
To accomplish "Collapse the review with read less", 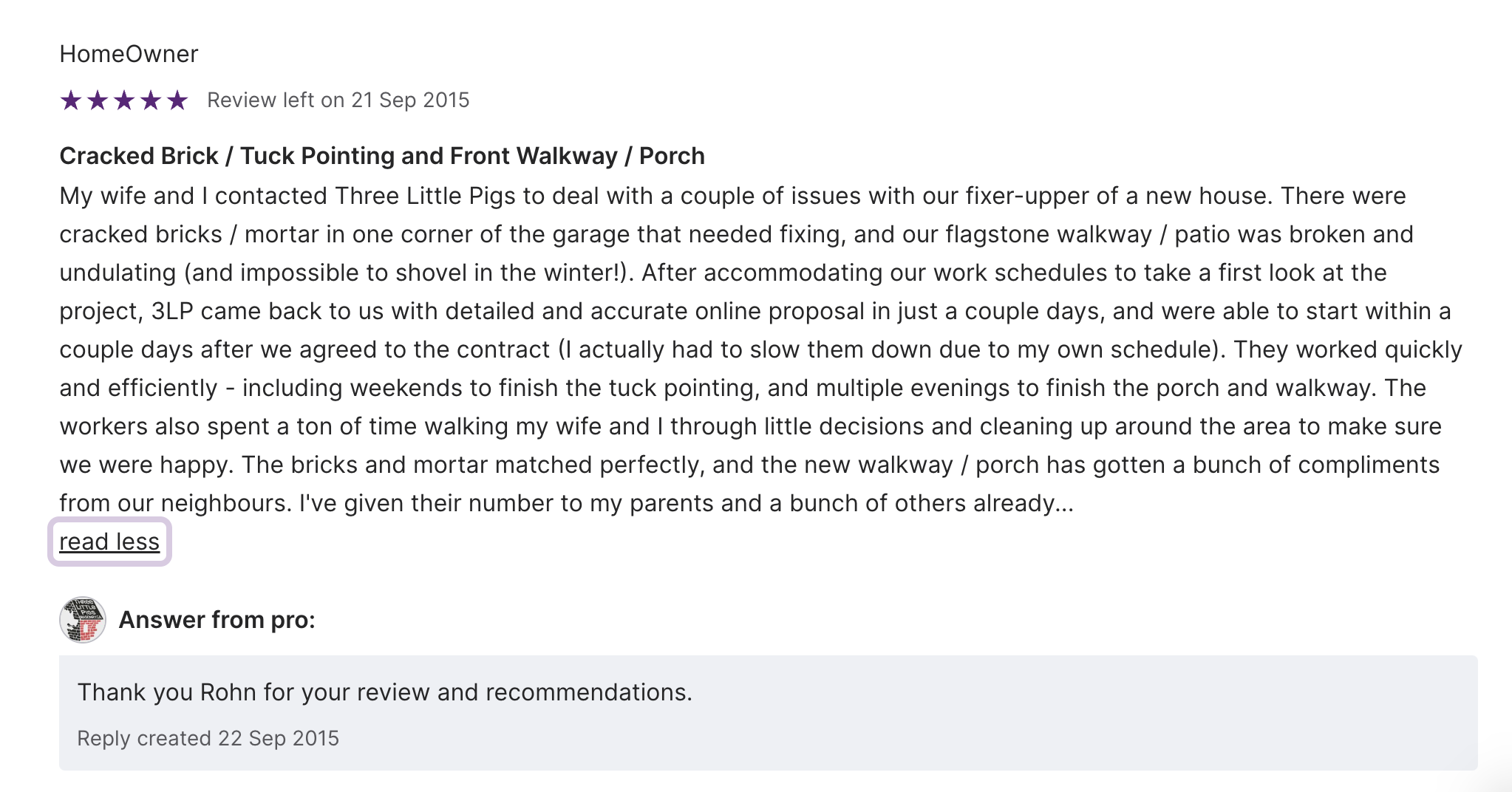I will (x=109, y=542).
